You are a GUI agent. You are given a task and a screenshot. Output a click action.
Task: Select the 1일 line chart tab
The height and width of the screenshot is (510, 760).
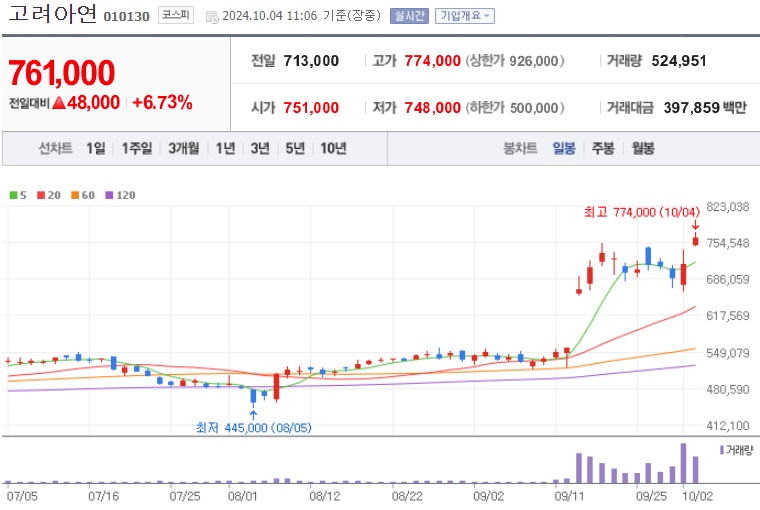coord(95,148)
